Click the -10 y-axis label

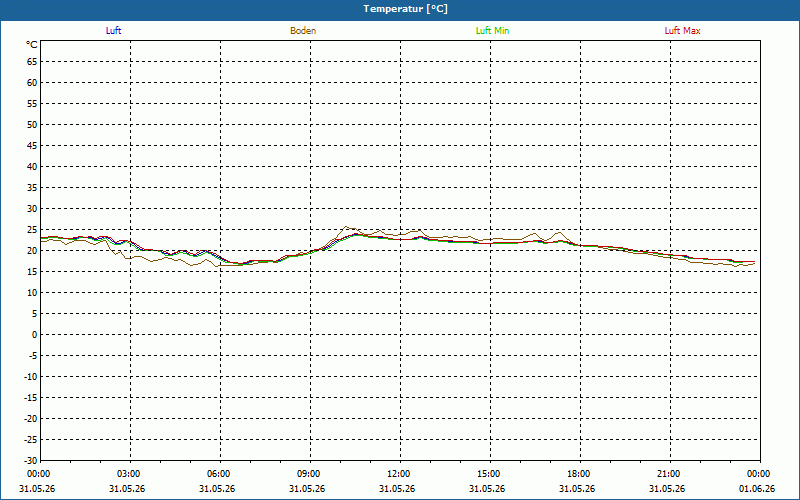click(x=31, y=377)
